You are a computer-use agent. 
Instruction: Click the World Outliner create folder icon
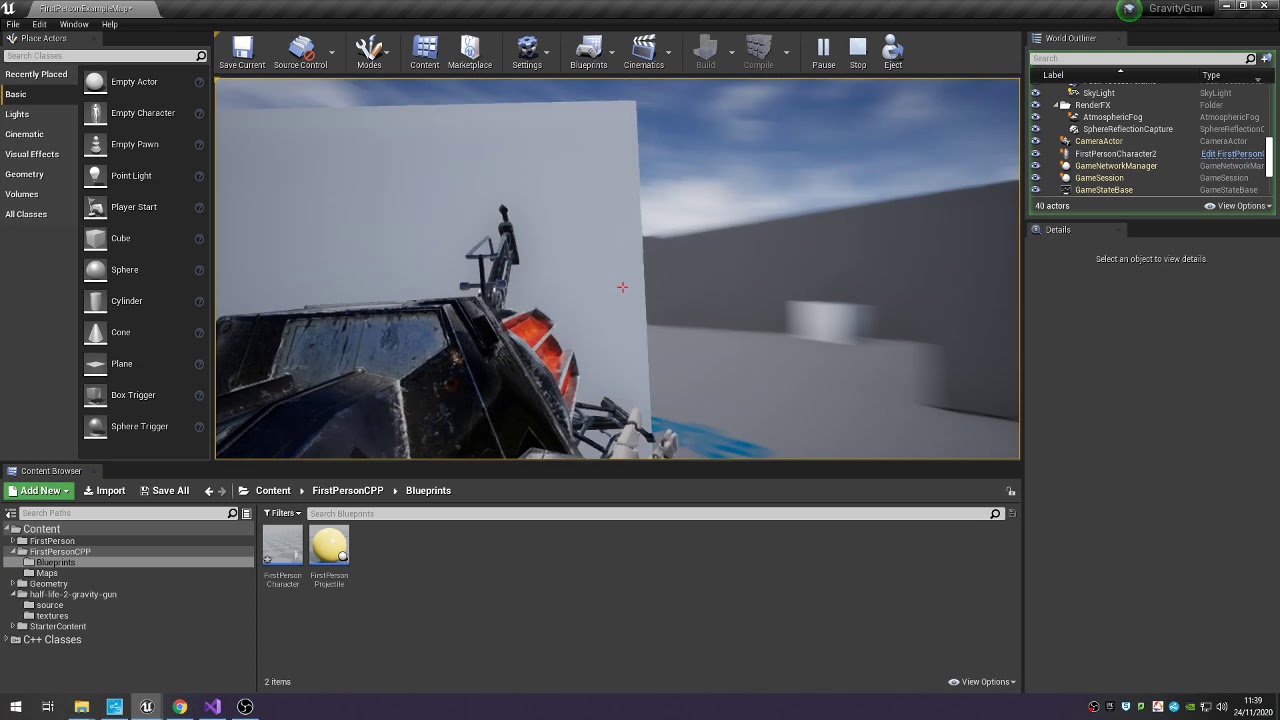pos(1267,58)
